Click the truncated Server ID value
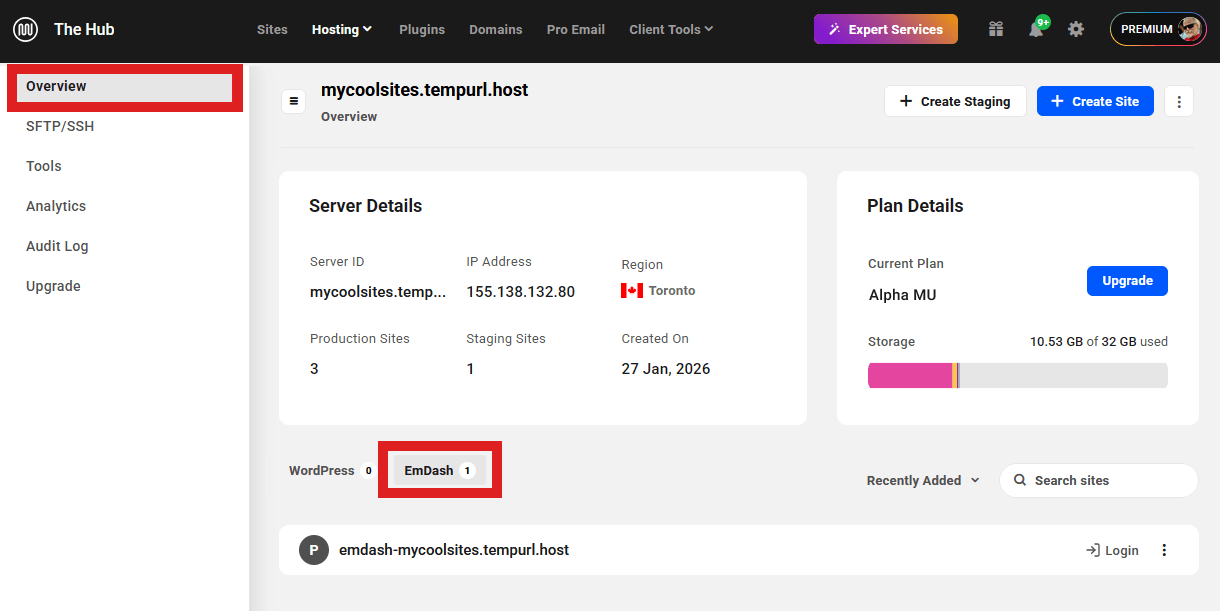 (378, 292)
